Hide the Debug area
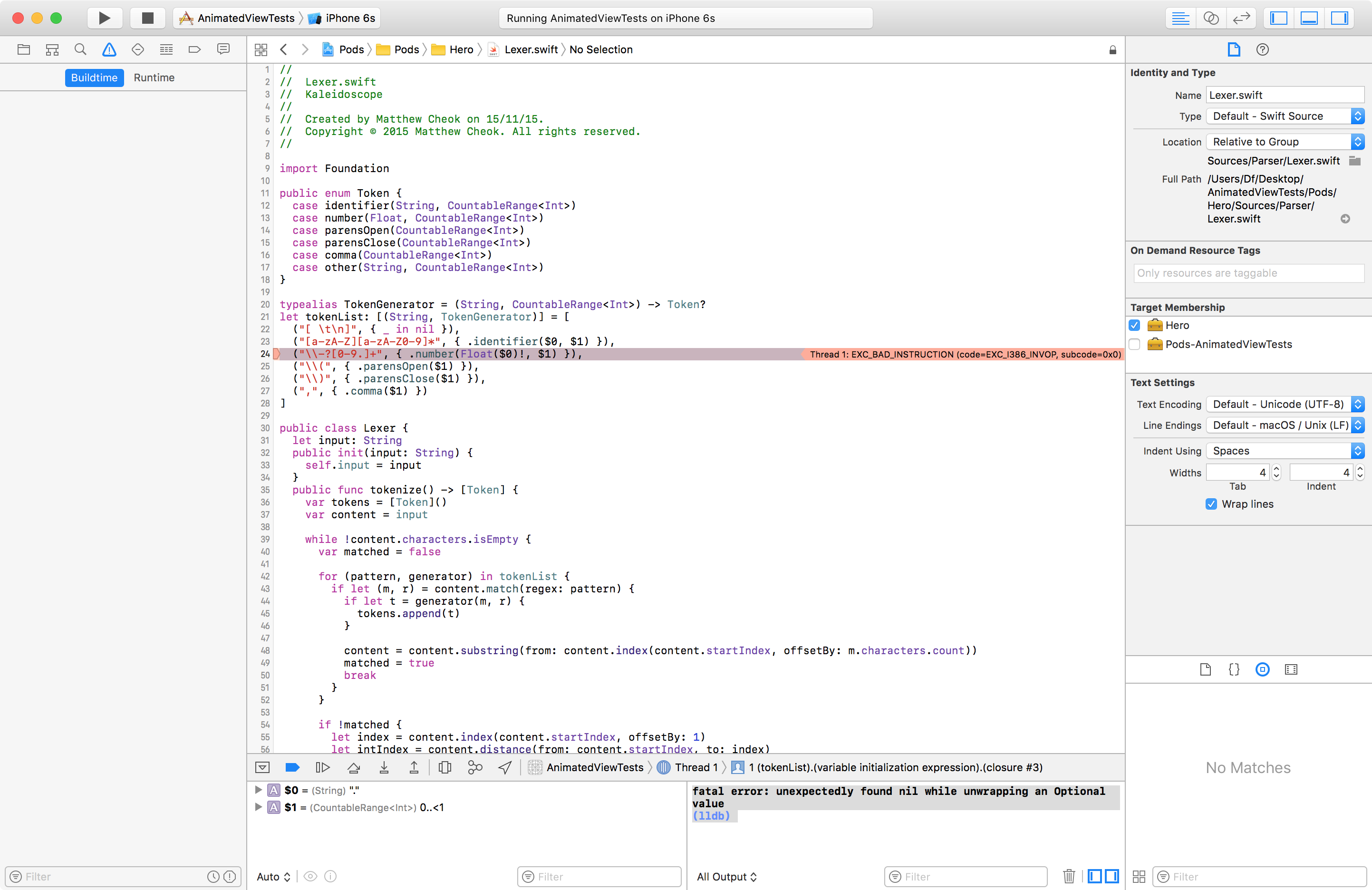1372x890 pixels. pos(1309,18)
